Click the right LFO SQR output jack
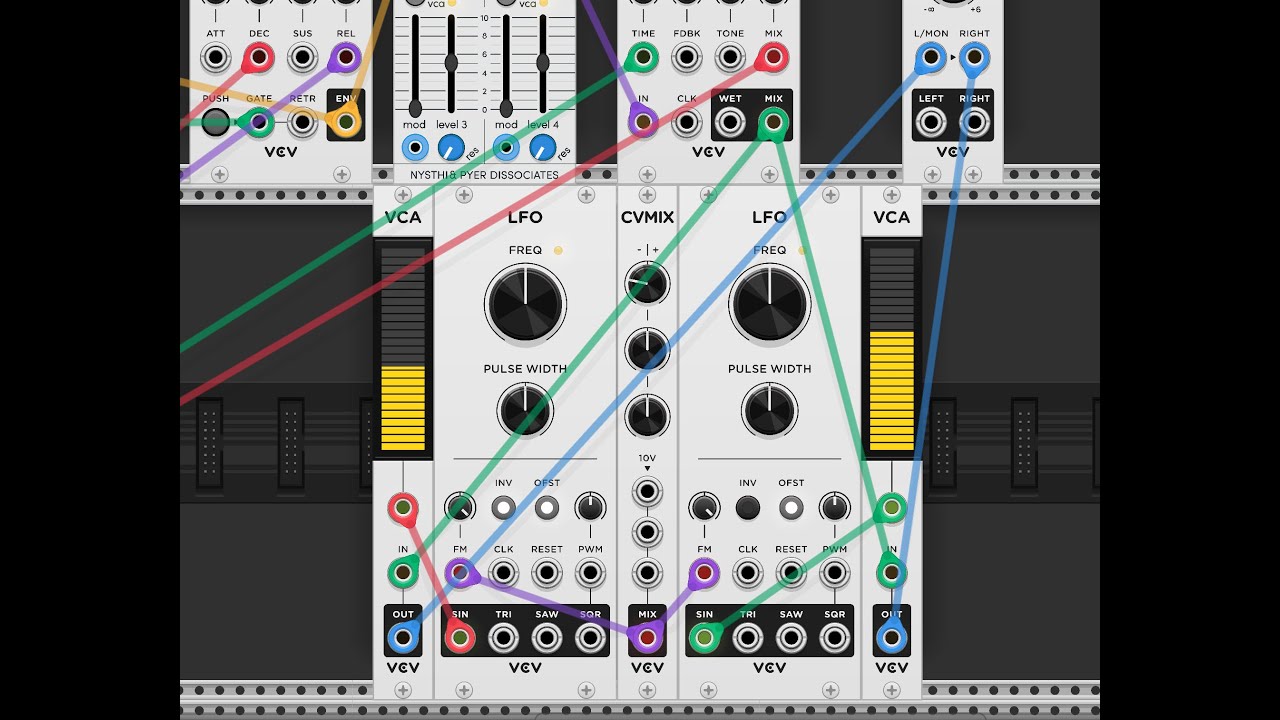 point(834,637)
